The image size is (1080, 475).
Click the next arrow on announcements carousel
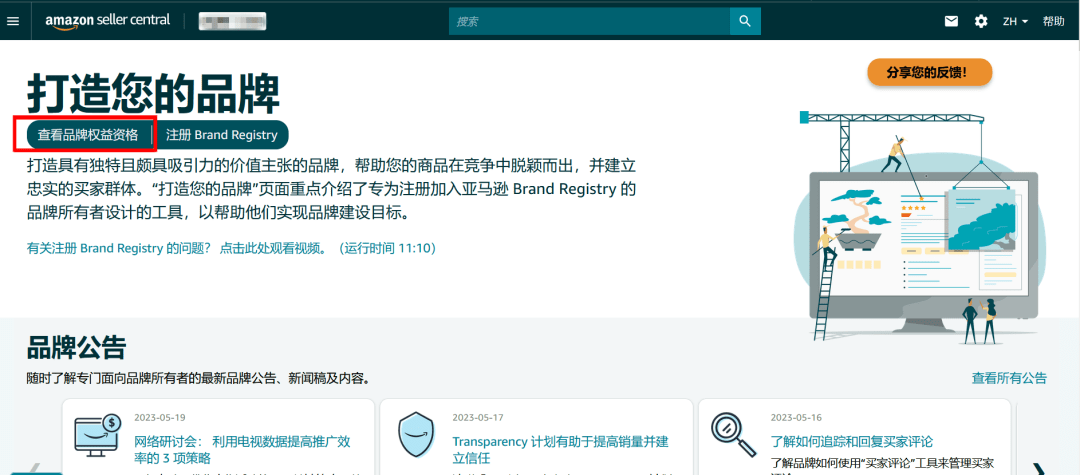1039,468
